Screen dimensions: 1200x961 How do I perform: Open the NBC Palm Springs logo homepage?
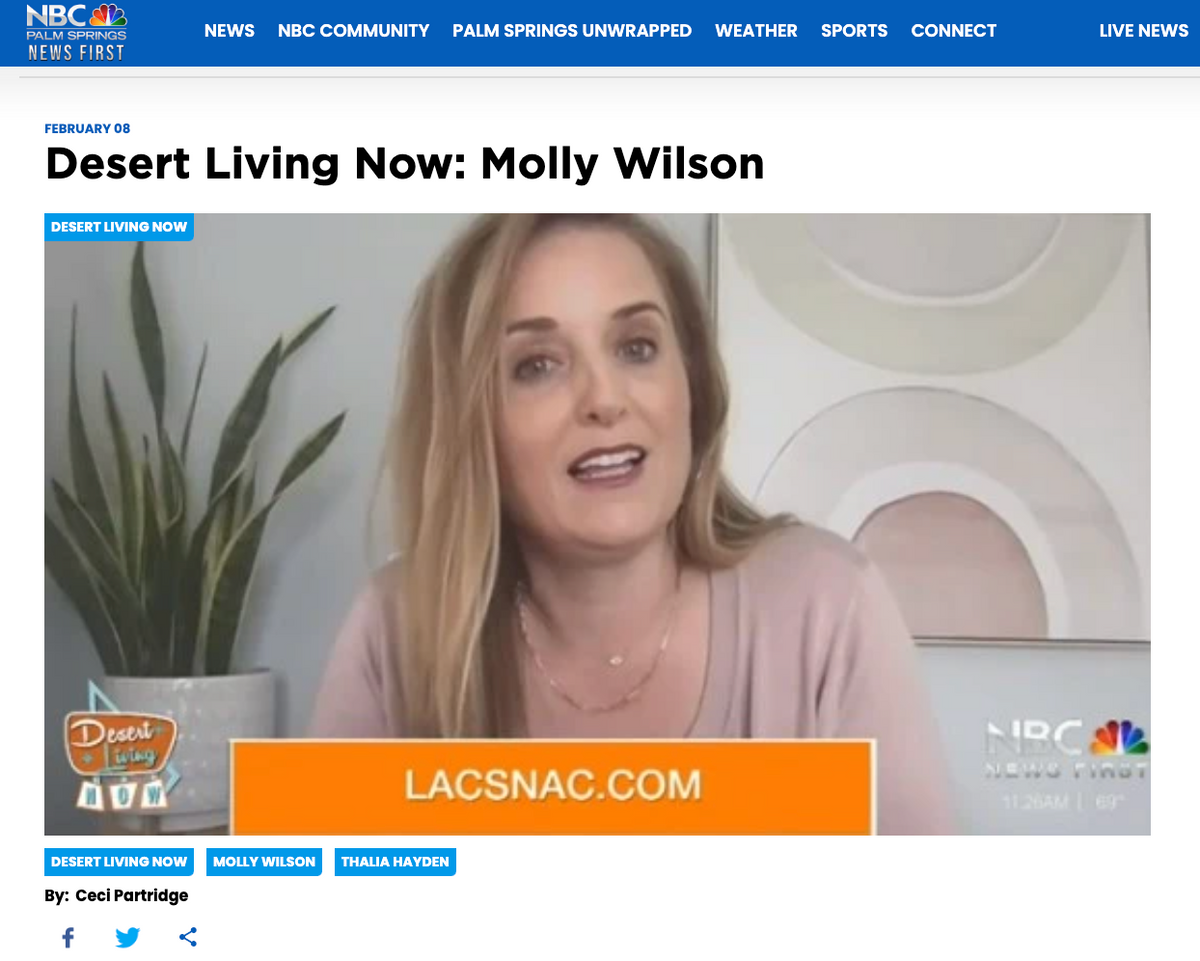pos(76,31)
